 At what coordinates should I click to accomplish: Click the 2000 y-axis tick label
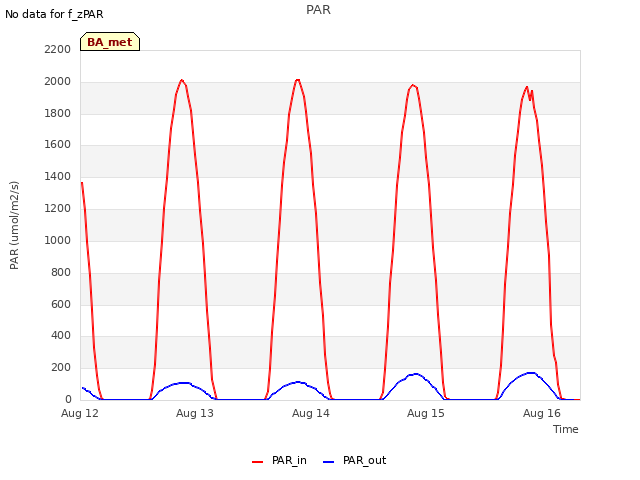coord(58,81)
